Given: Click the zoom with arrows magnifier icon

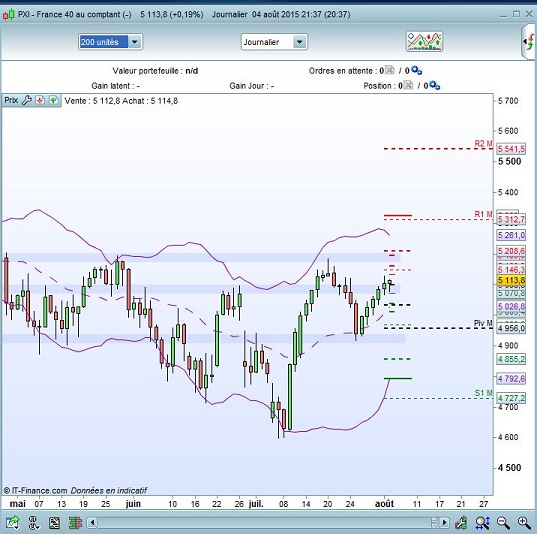Looking at the screenshot, I should [483, 523].
